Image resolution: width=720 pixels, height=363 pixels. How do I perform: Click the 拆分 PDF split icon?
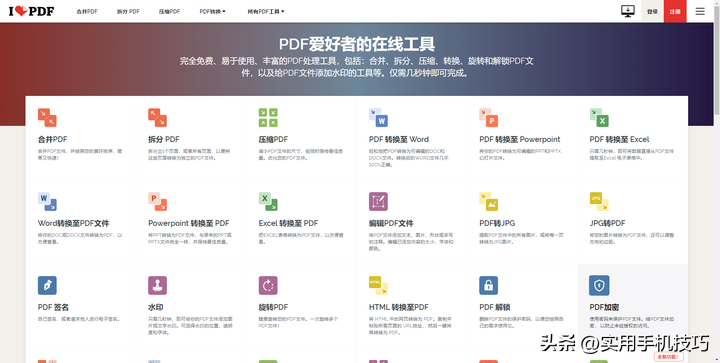click(158, 117)
